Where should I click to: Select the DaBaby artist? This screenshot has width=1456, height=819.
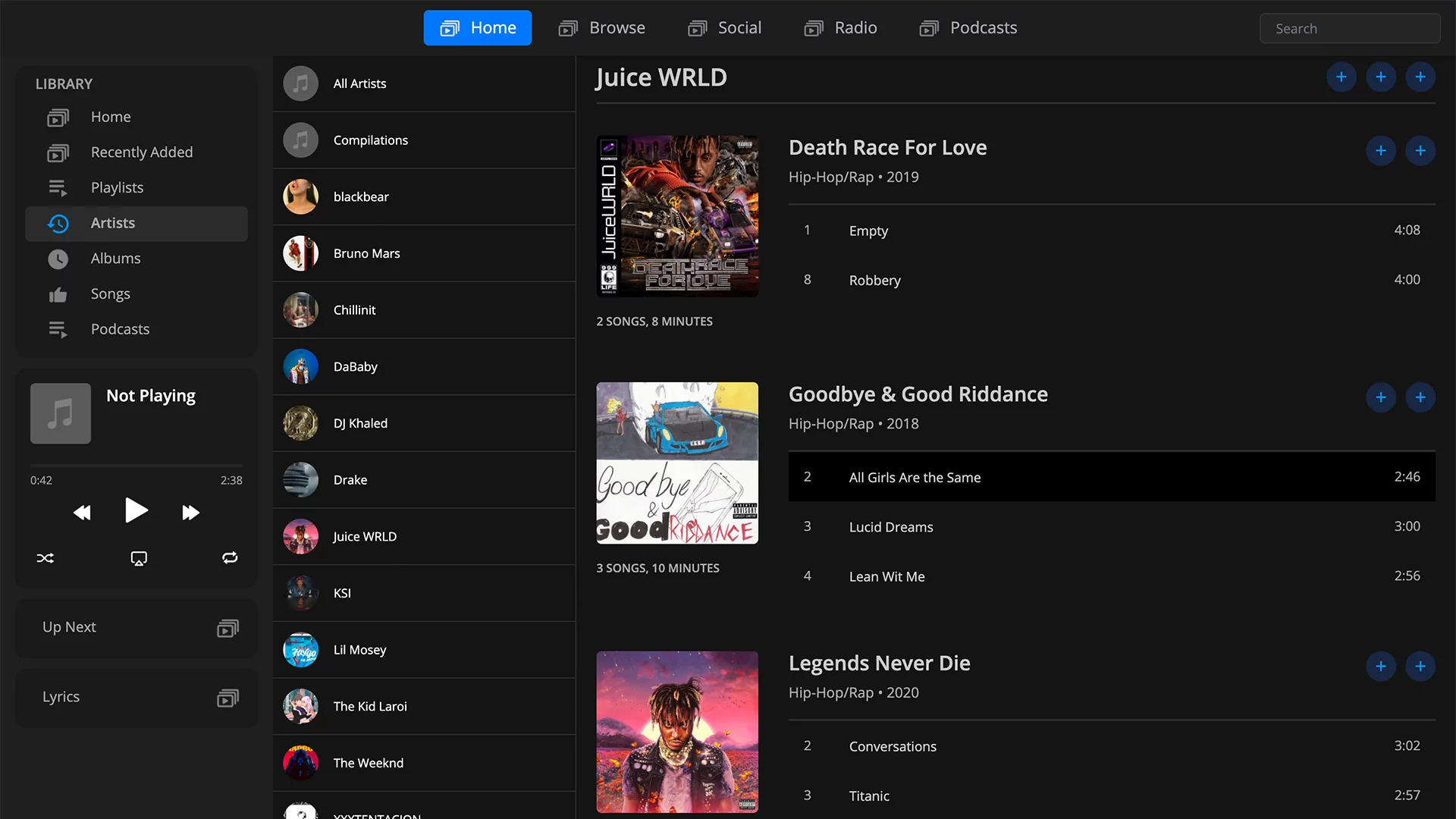424,367
